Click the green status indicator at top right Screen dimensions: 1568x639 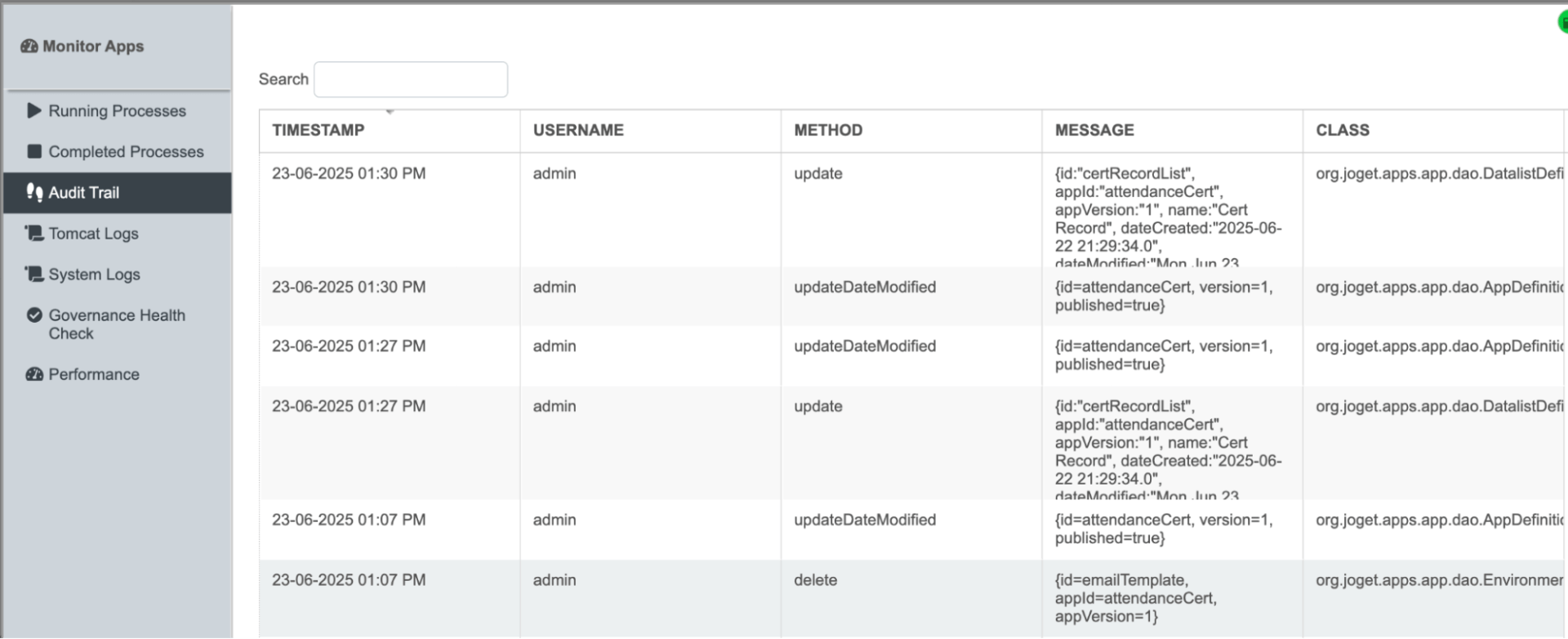[1562, 23]
